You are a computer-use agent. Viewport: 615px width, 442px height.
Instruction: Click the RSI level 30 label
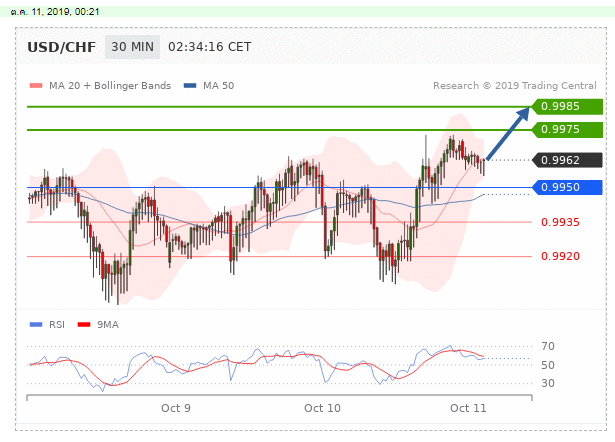click(548, 383)
